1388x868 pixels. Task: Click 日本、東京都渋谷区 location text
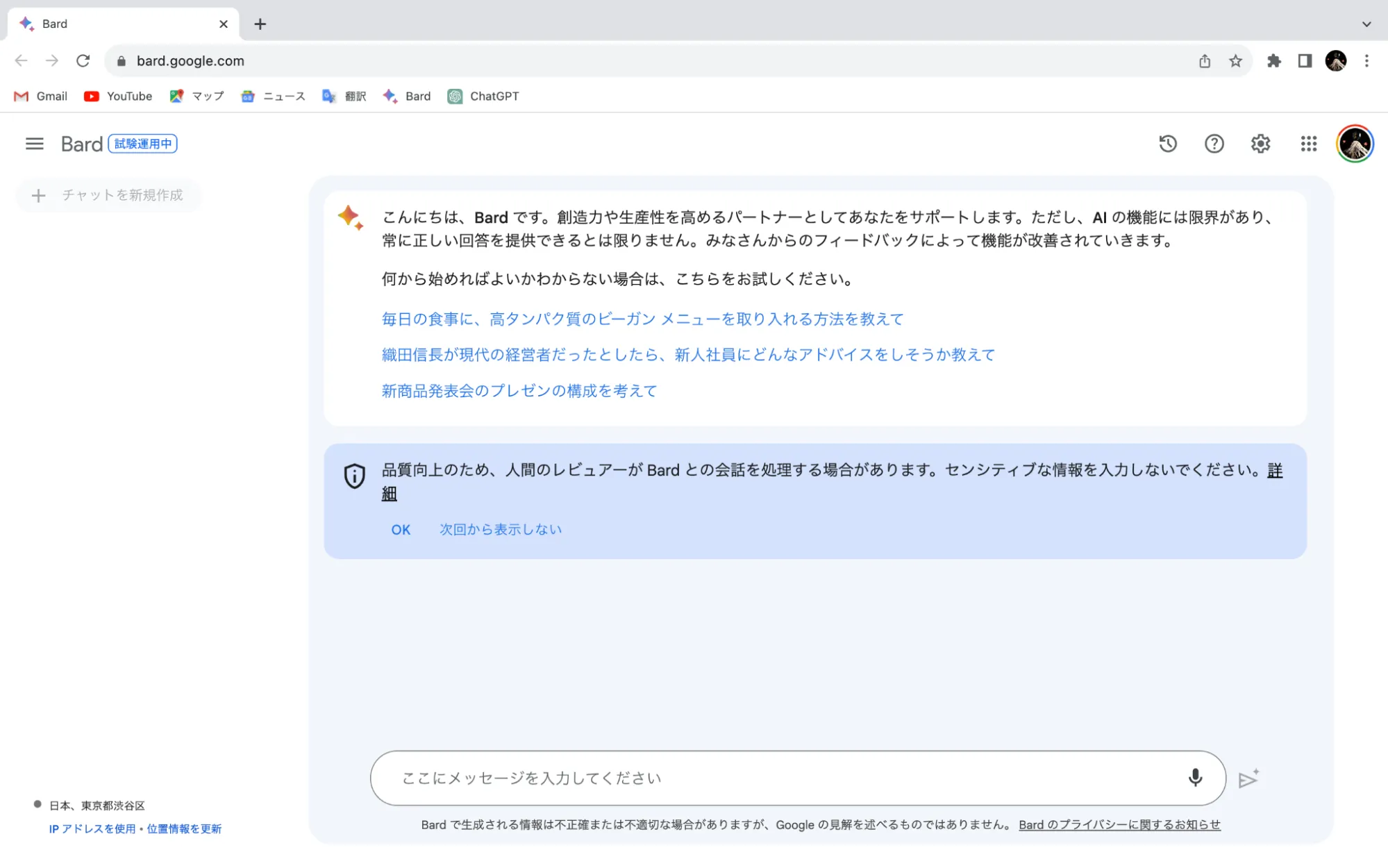tap(97, 806)
